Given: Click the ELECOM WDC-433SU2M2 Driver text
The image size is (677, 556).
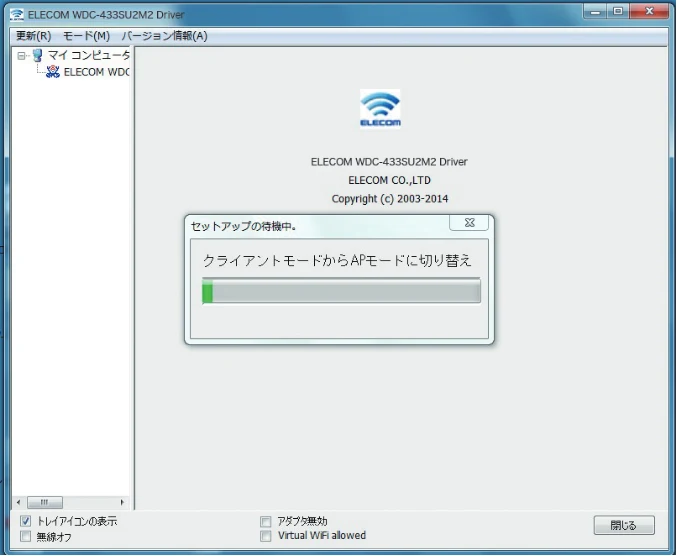Looking at the screenshot, I should 389,162.
